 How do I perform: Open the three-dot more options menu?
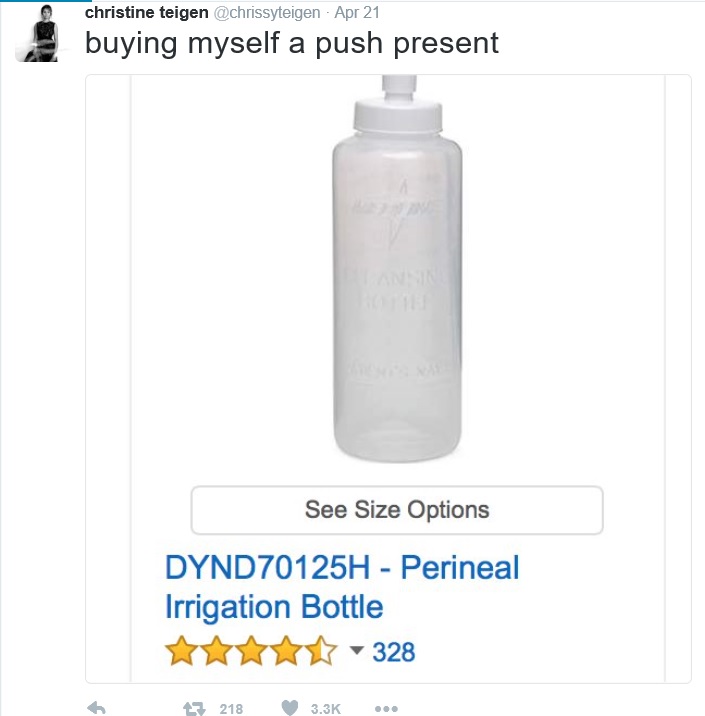pos(386,708)
